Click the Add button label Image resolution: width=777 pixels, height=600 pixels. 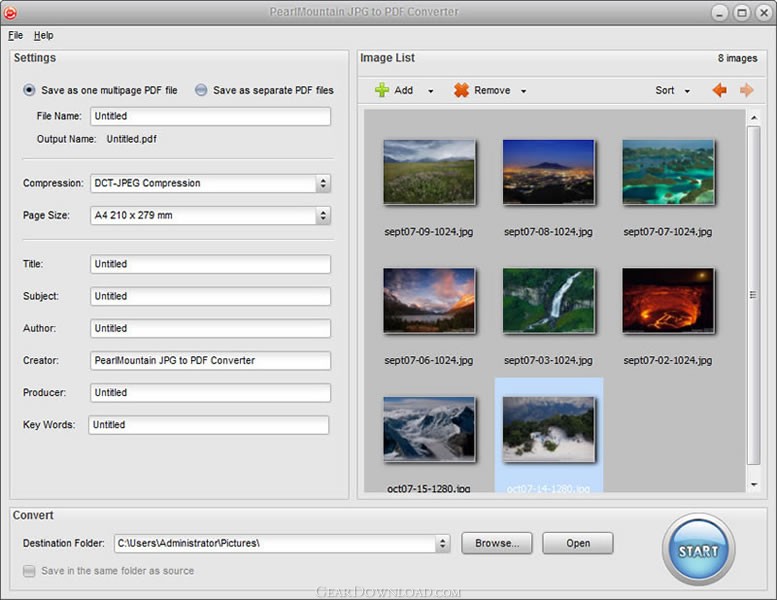403,90
